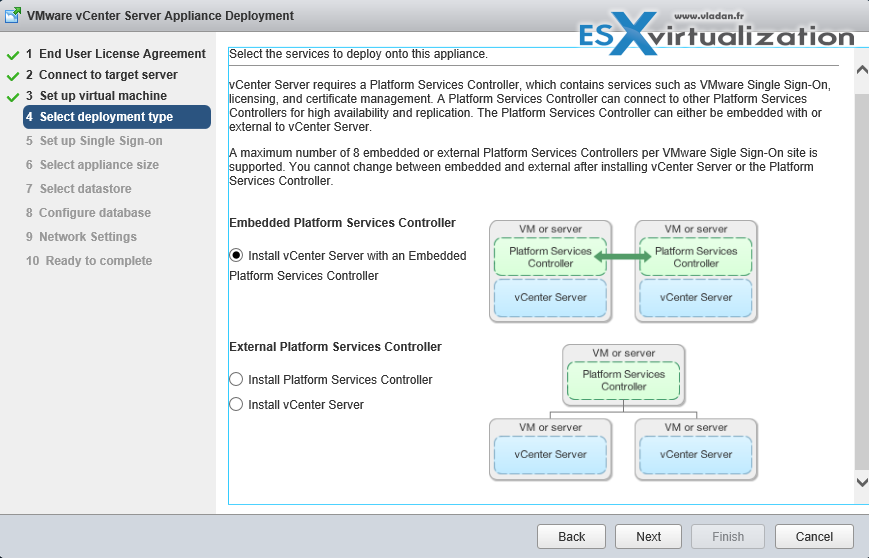
Task: Open step 1 End User License Agreement
Action: tap(116, 54)
